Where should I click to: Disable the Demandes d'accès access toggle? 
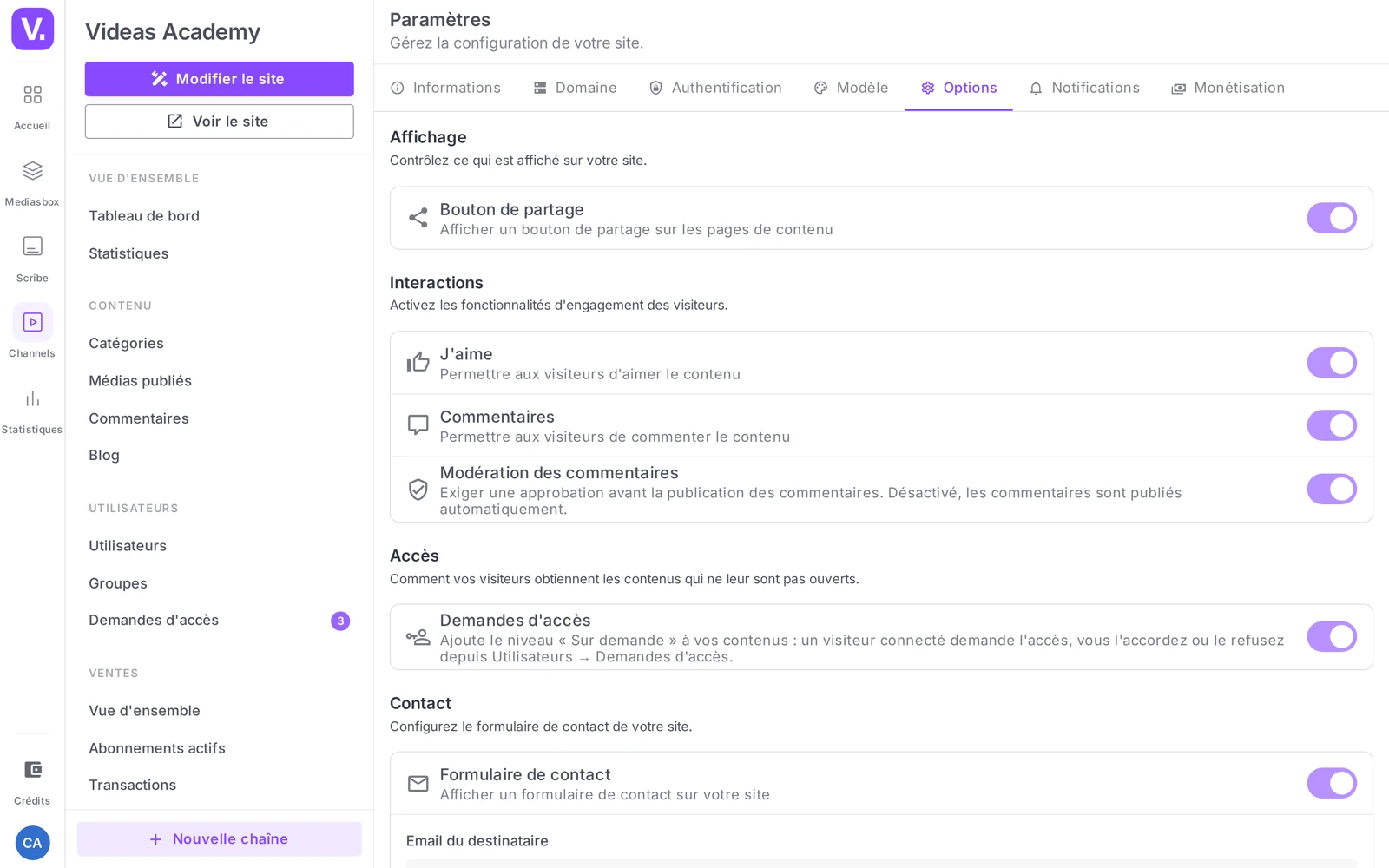tap(1332, 636)
